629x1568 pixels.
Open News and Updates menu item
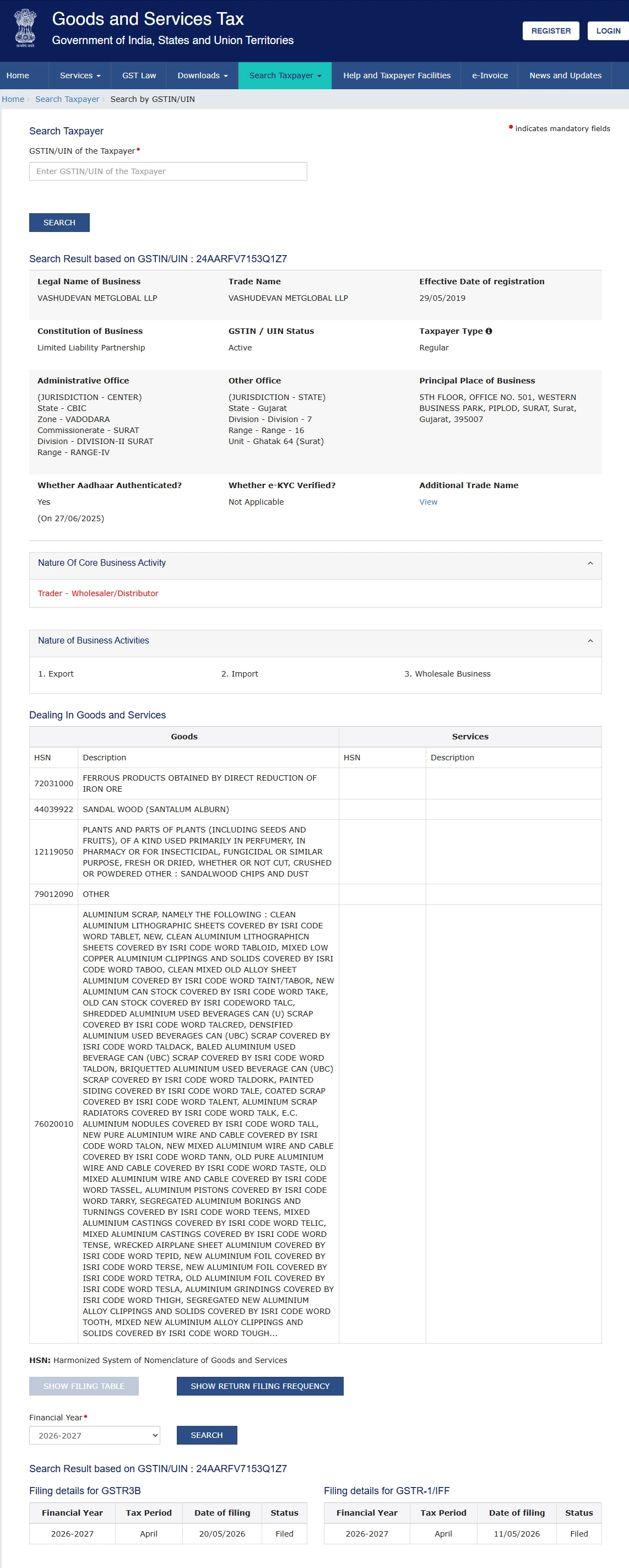(x=565, y=75)
